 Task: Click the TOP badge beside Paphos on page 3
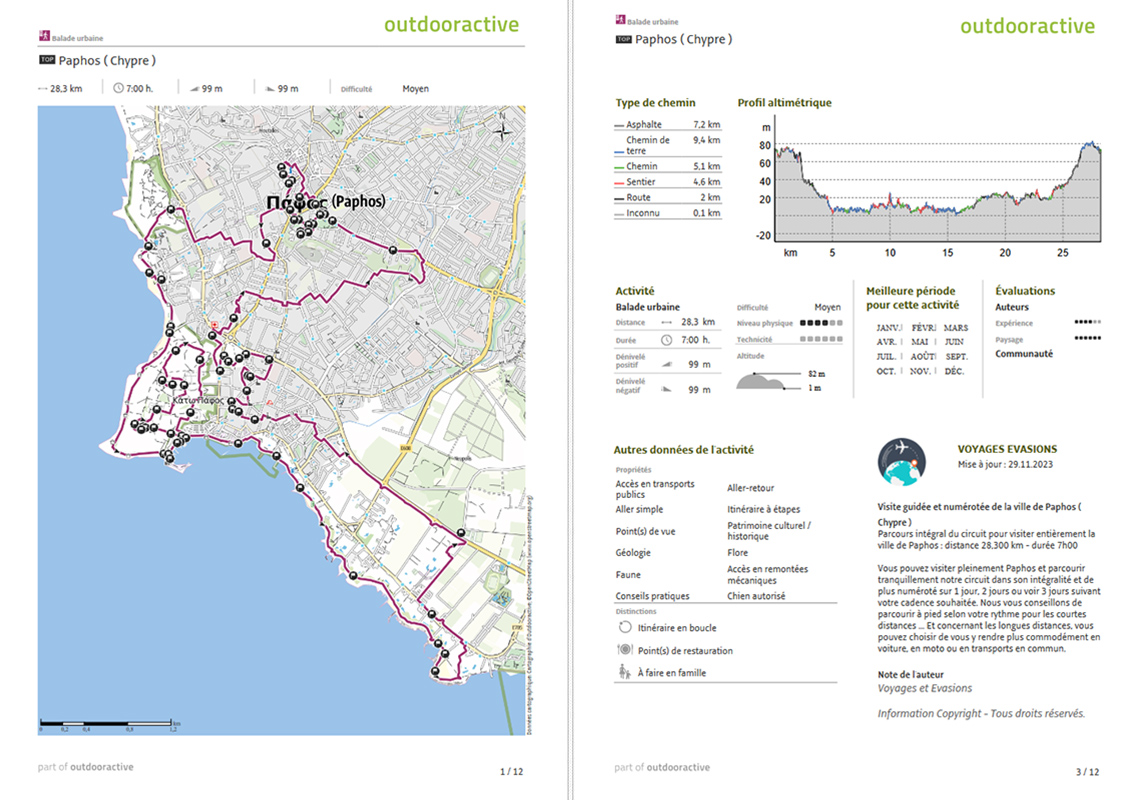coord(624,39)
